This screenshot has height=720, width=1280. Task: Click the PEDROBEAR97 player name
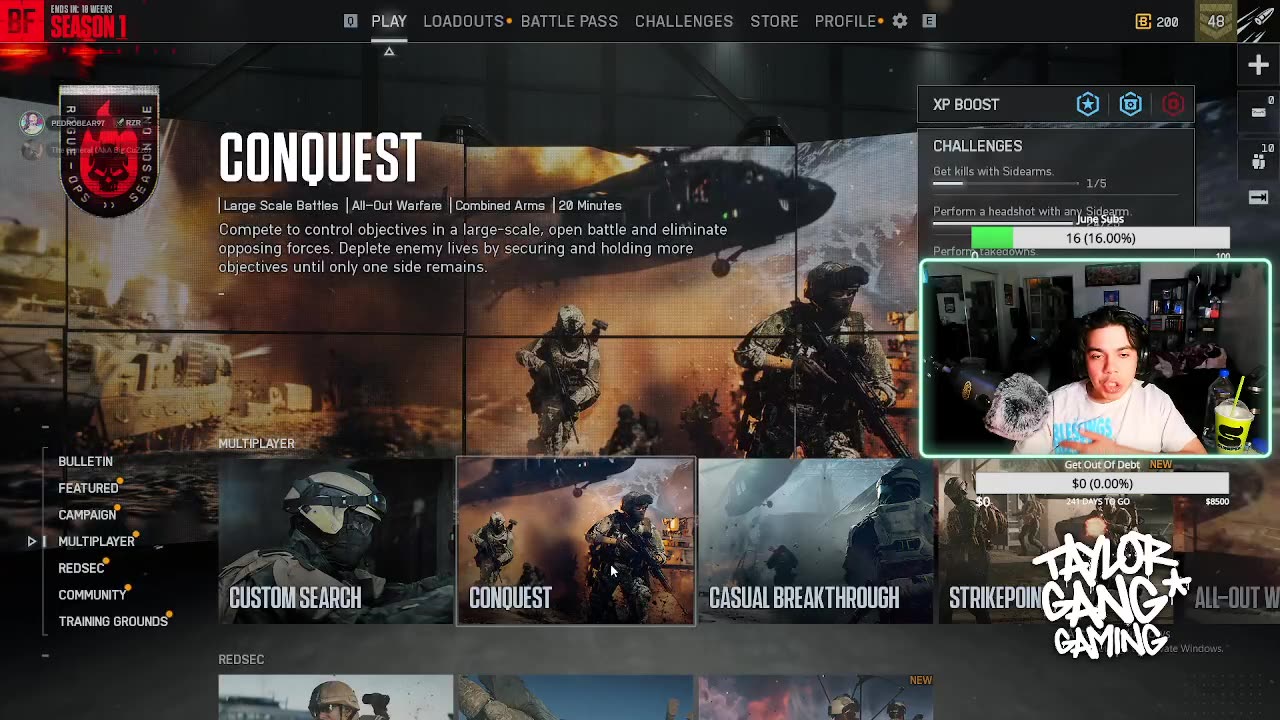pyautogui.click(x=77, y=123)
